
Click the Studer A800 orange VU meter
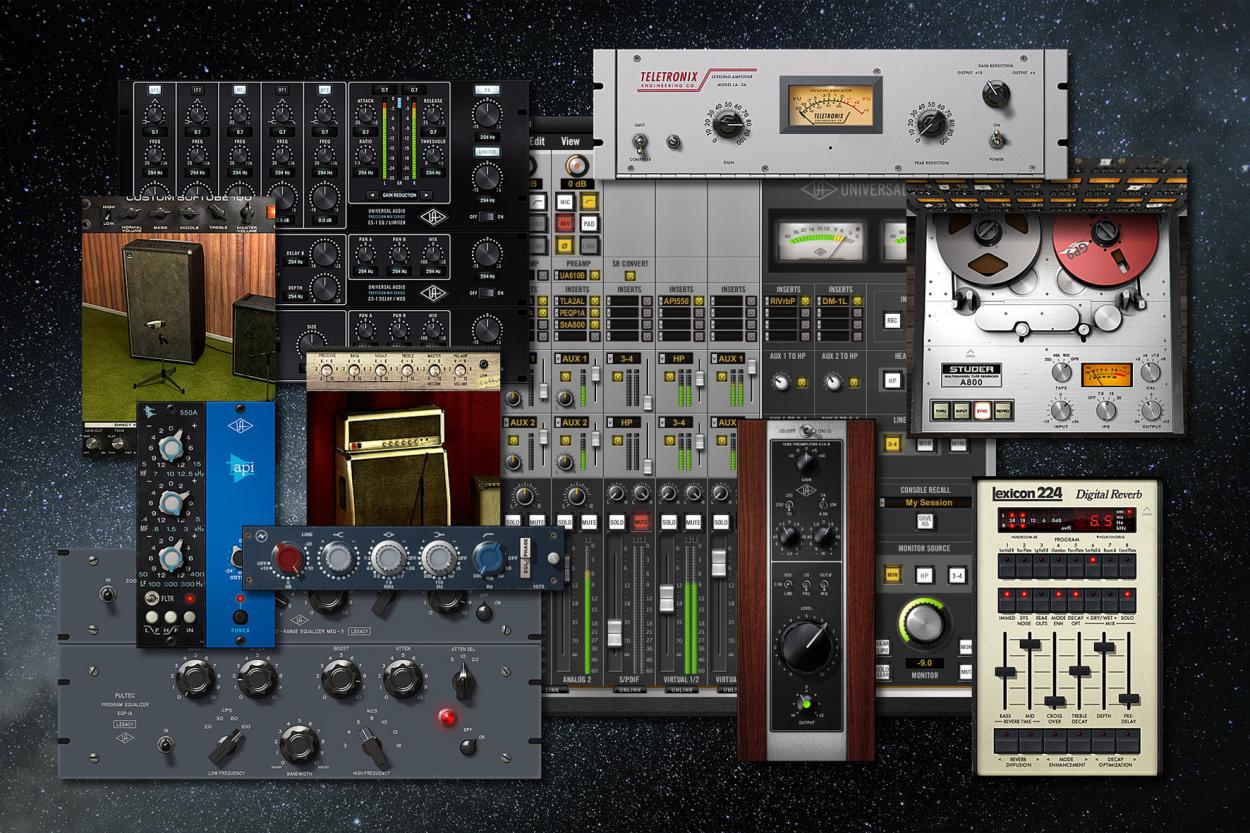tap(1107, 375)
